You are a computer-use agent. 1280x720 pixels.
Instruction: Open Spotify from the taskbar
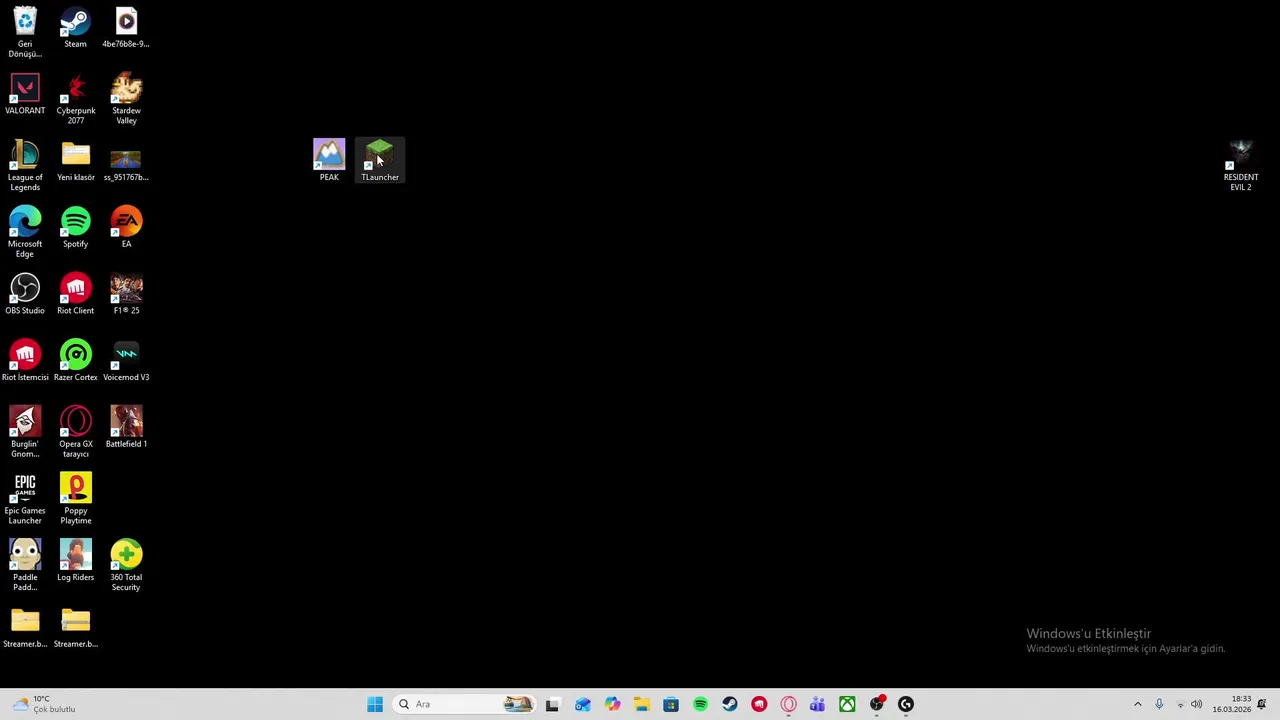pos(700,704)
